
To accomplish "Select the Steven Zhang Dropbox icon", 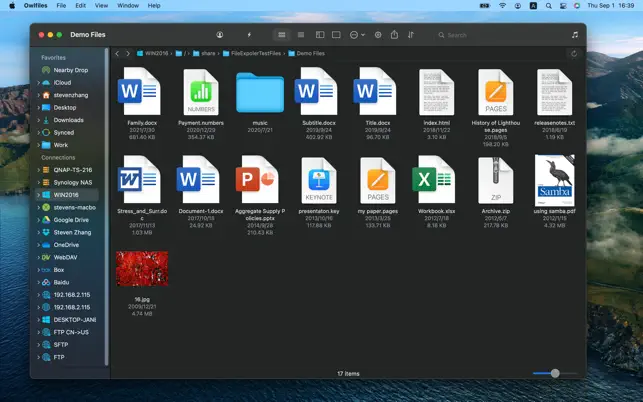I will [x=46, y=232].
